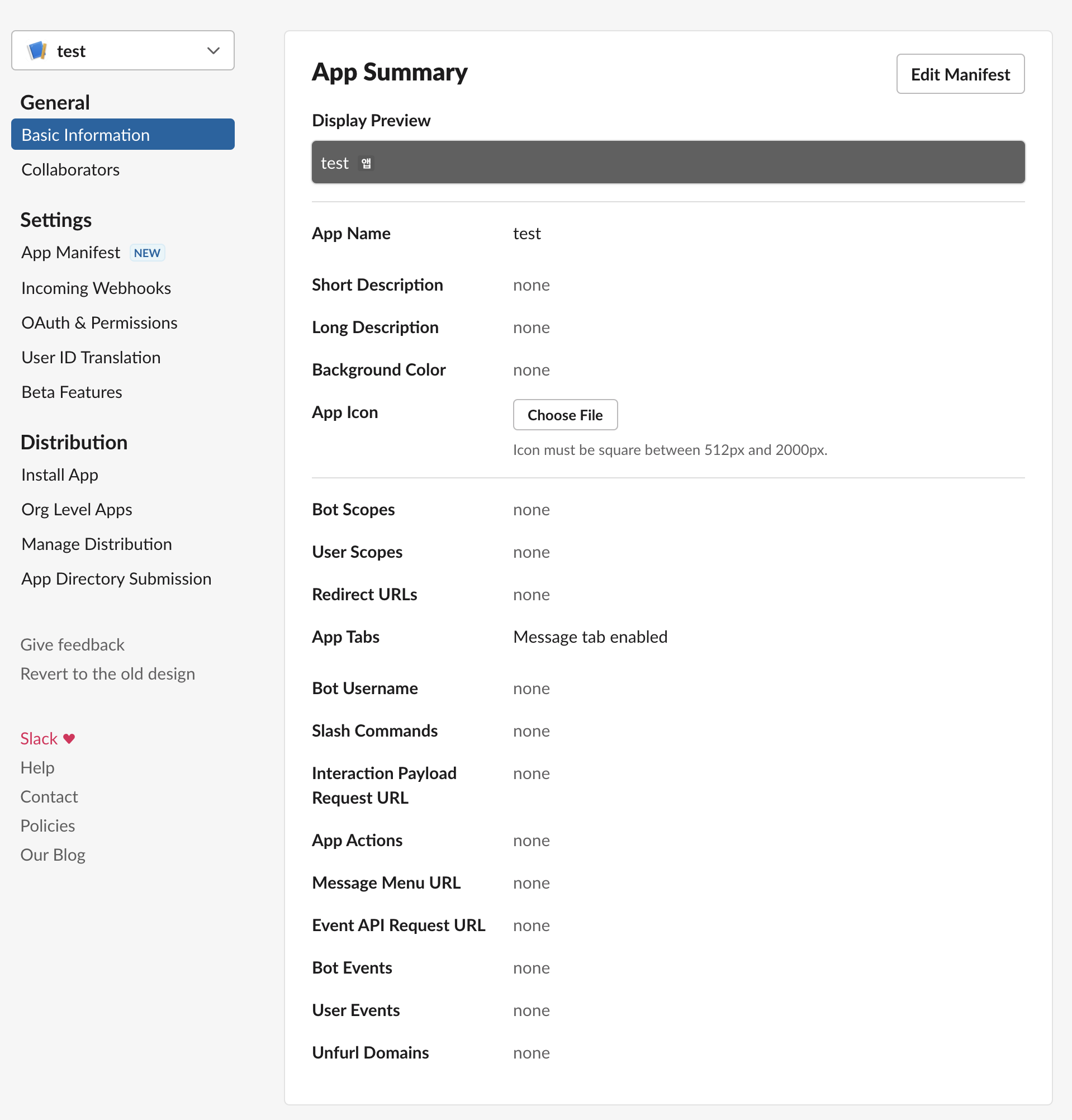Click the heart icon beside Slack

pyautogui.click(x=69, y=739)
